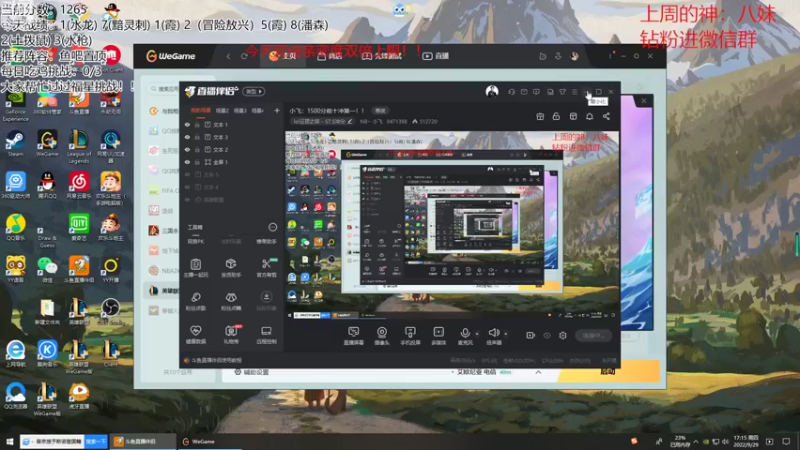
Task: Open the 官方剪辑 scissors tool
Action: [266, 267]
